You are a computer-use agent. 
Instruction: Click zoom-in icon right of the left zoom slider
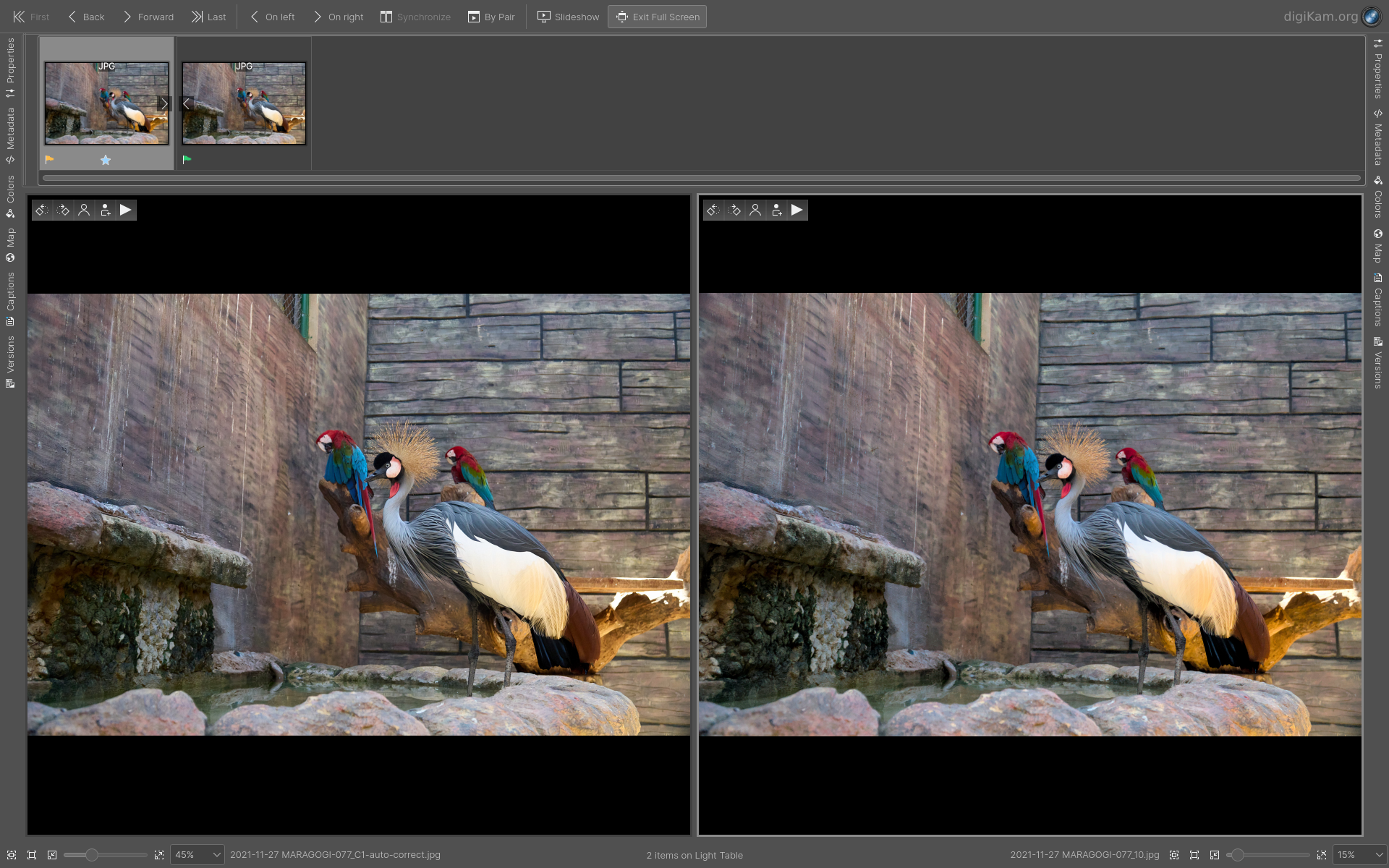click(x=159, y=855)
